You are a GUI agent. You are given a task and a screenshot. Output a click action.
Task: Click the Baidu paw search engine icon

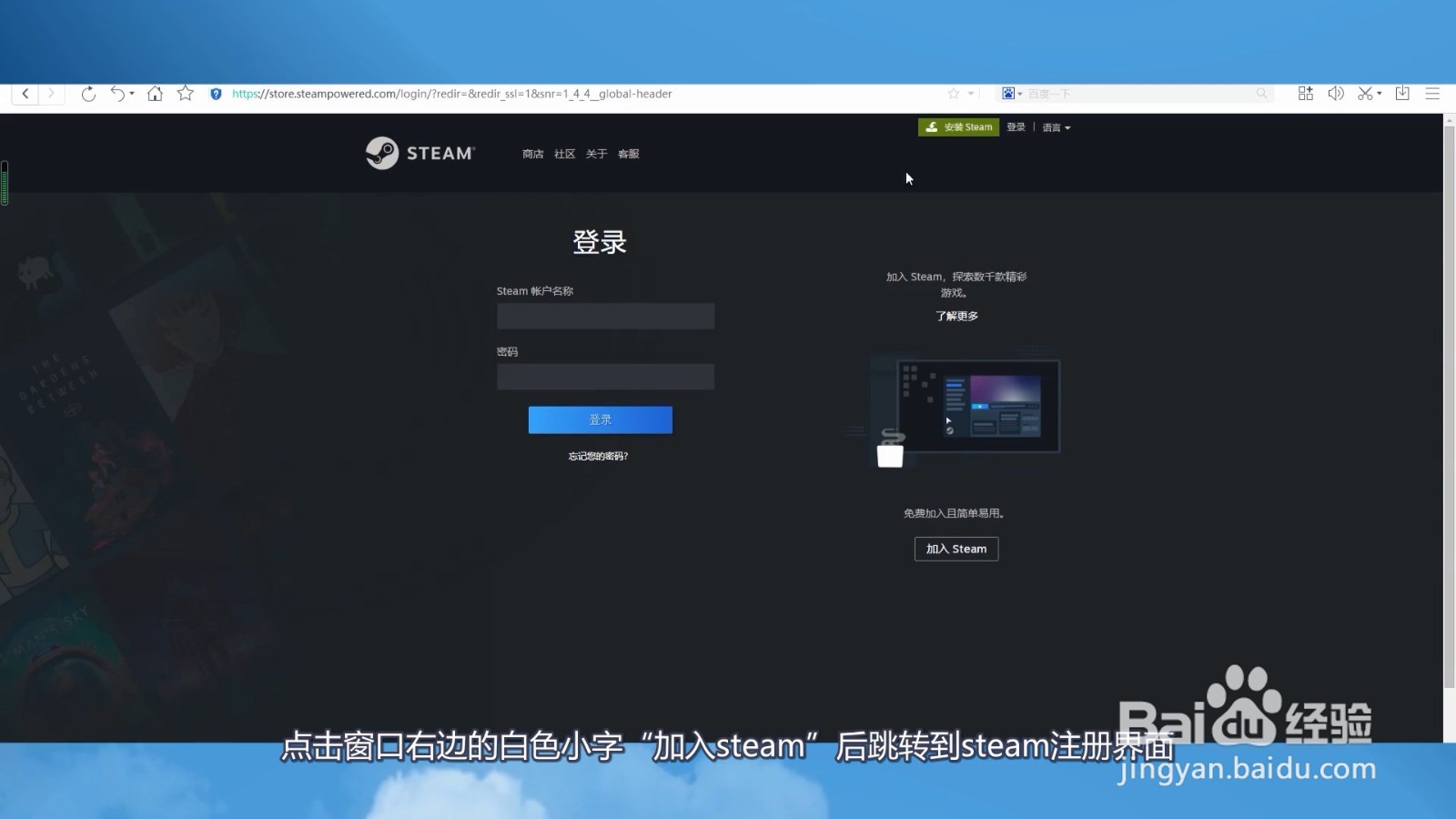click(1008, 94)
